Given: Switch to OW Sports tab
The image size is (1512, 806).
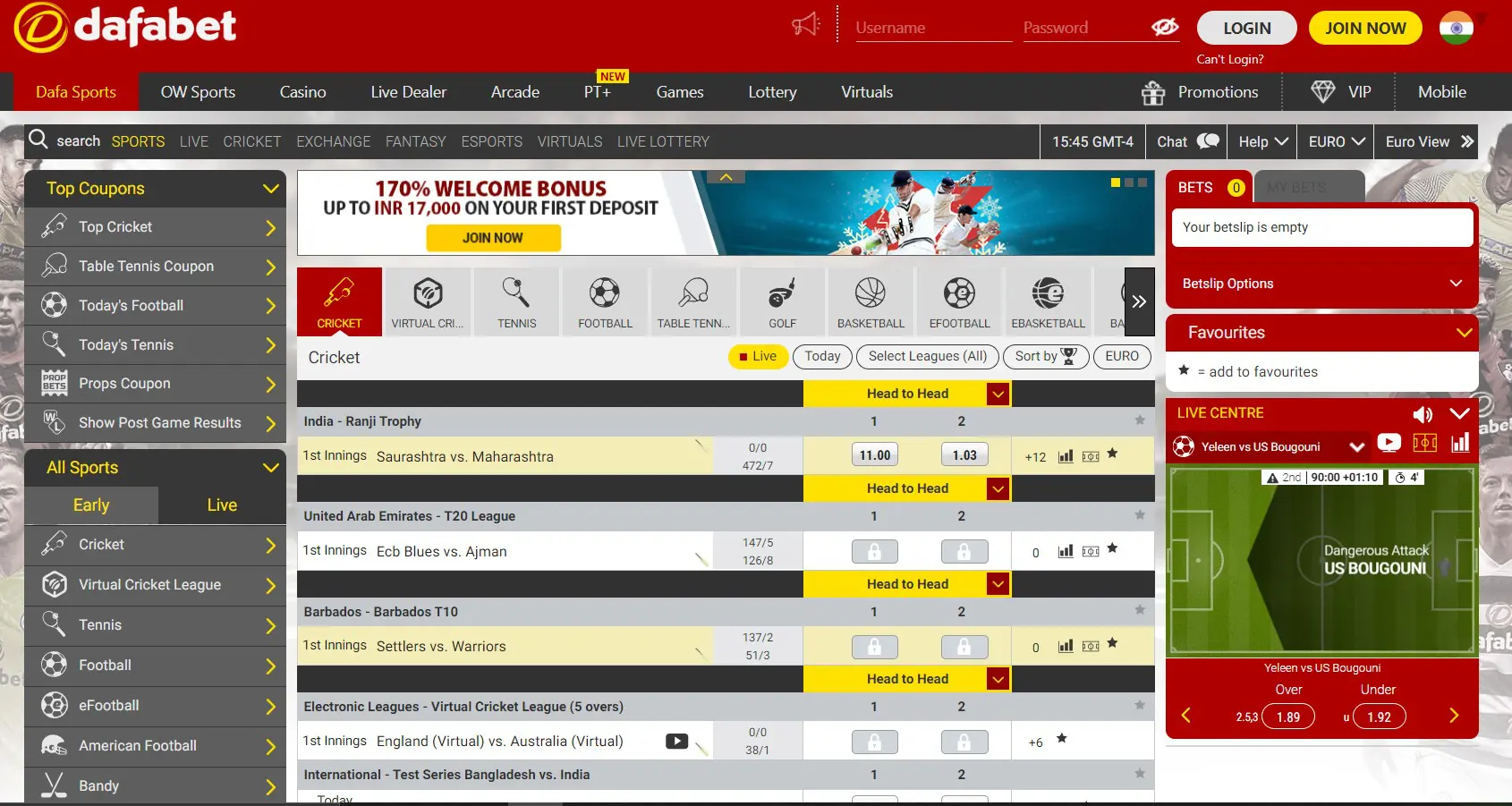Looking at the screenshot, I should pyautogui.click(x=198, y=92).
